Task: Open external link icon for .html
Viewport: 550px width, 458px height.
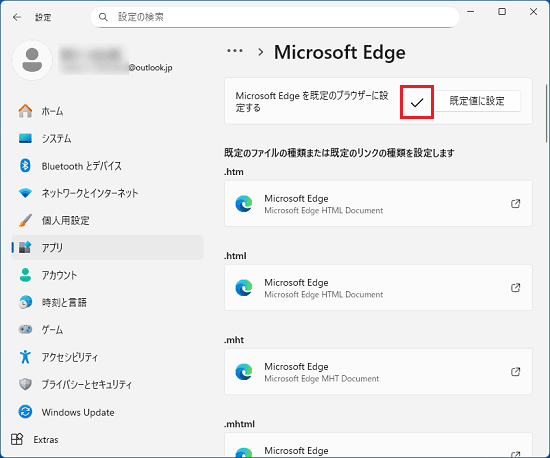Action: point(515,288)
